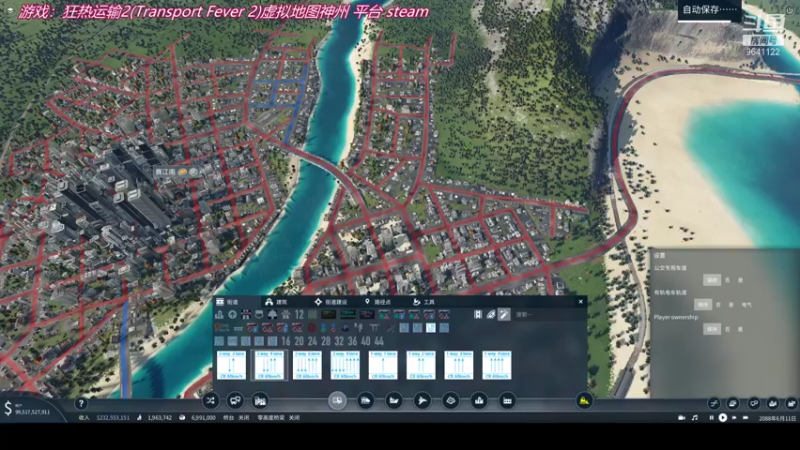This screenshot has height=450, width=800.
Task: Open the terrain tools menu icon
Action: pyautogui.click(x=451, y=401)
